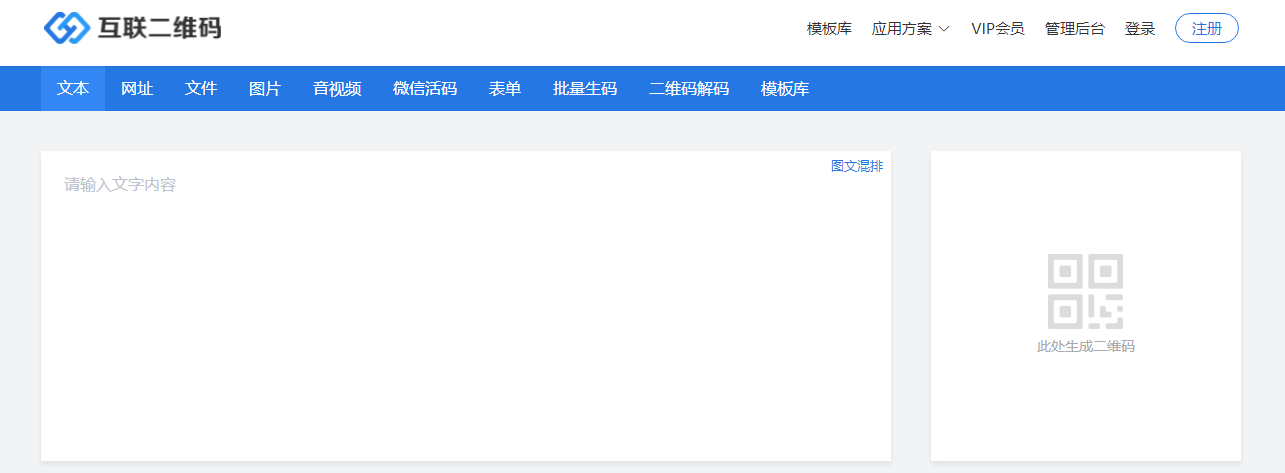Image resolution: width=1285 pixels, height=473 pixels.
Task: Open the 批量生码 tab
Action: [585, 89]
